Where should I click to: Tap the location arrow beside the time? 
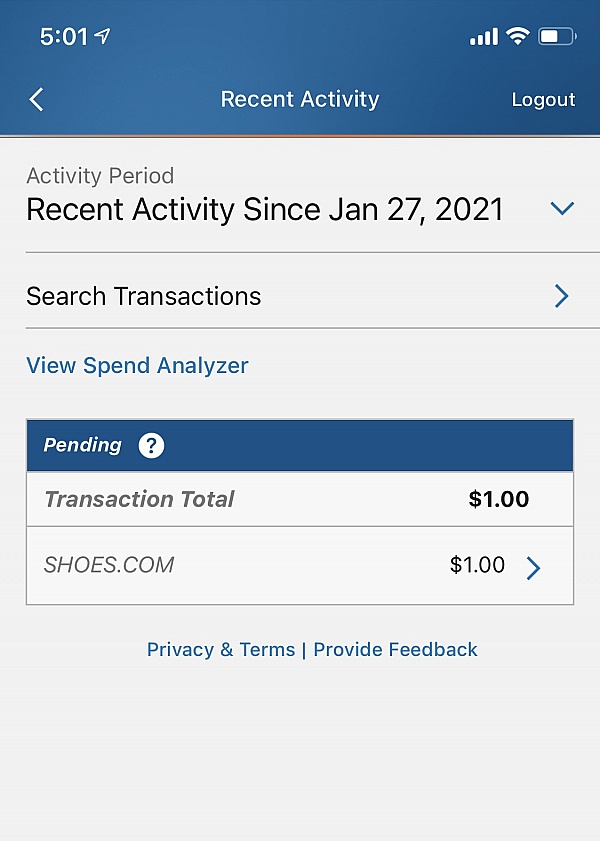click(x=102, y=37)
